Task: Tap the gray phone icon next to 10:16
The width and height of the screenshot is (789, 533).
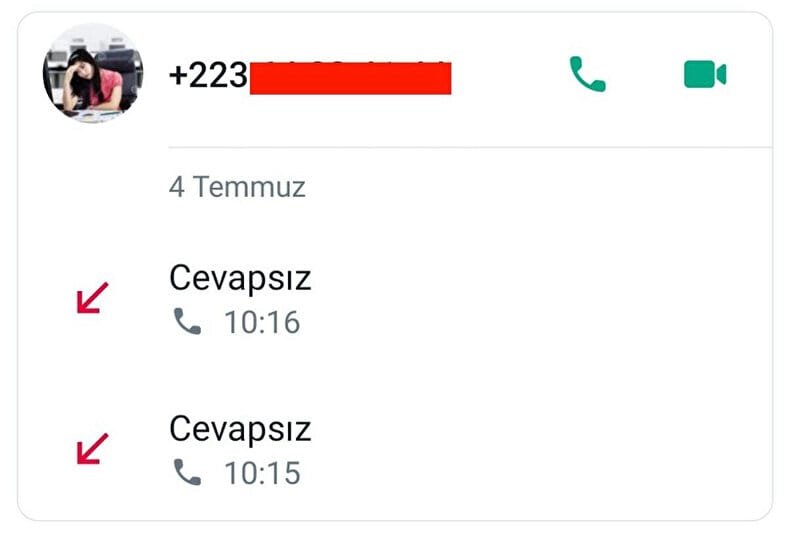Action: [187, 321]
